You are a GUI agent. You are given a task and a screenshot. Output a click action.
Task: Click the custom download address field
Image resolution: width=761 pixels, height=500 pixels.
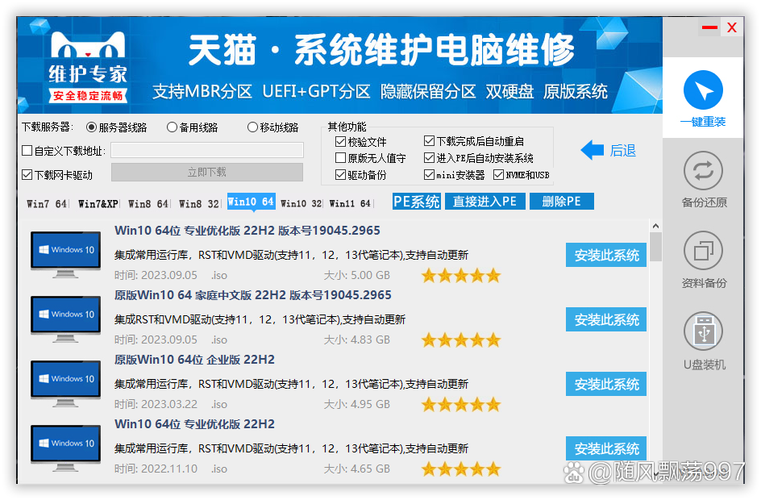pos(207,150)
